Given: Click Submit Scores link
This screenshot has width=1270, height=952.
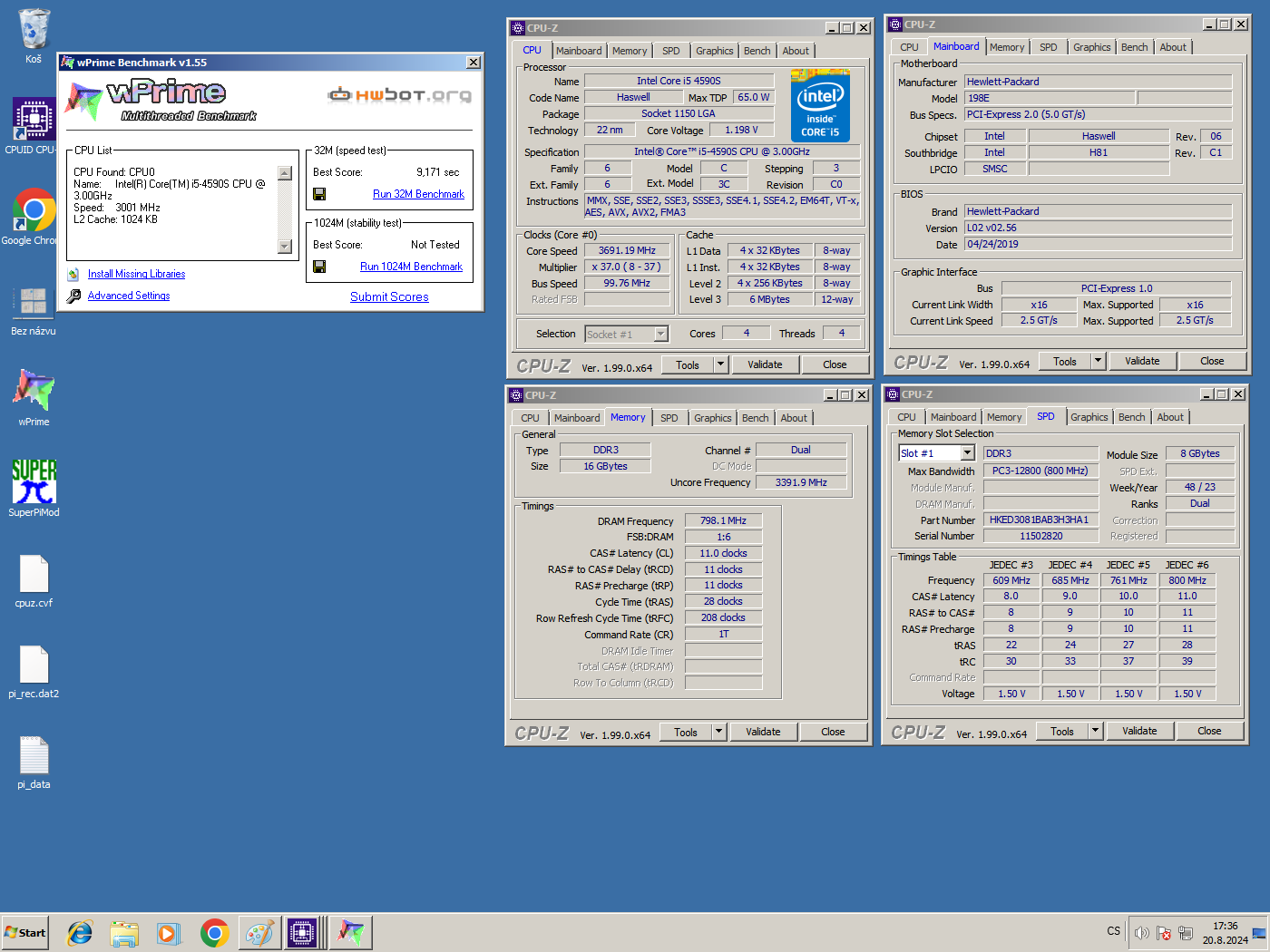Looking at the screenshot, I should (x=389, y=296).
